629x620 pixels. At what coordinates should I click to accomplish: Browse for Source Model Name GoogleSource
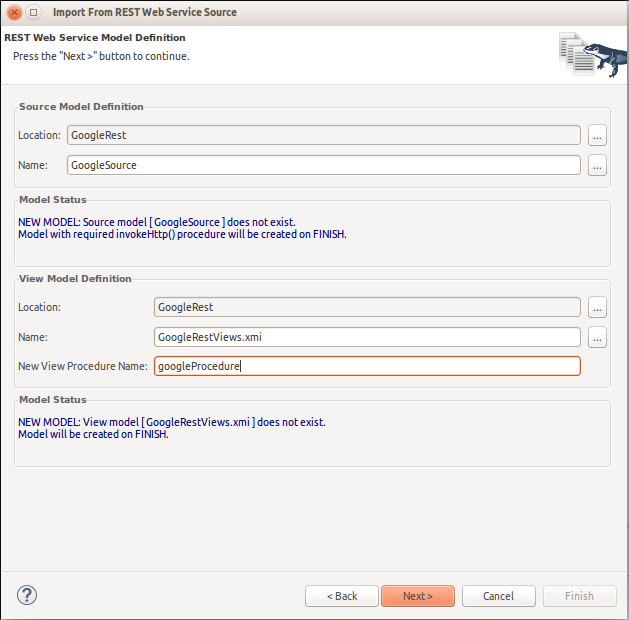[597, 165]
